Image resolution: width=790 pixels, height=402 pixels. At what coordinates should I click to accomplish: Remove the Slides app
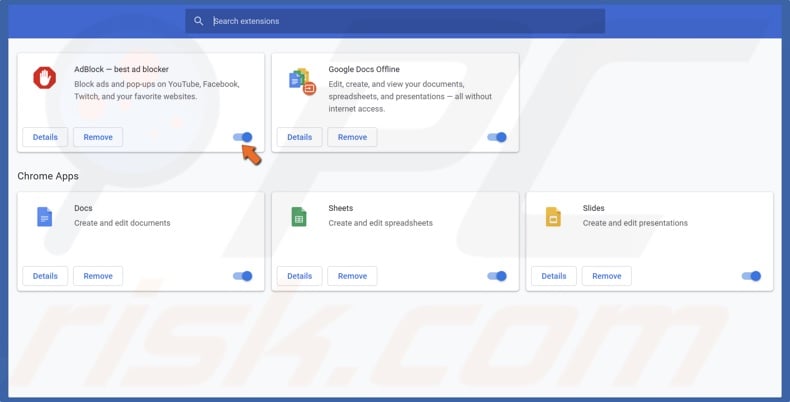coord(607,276)
